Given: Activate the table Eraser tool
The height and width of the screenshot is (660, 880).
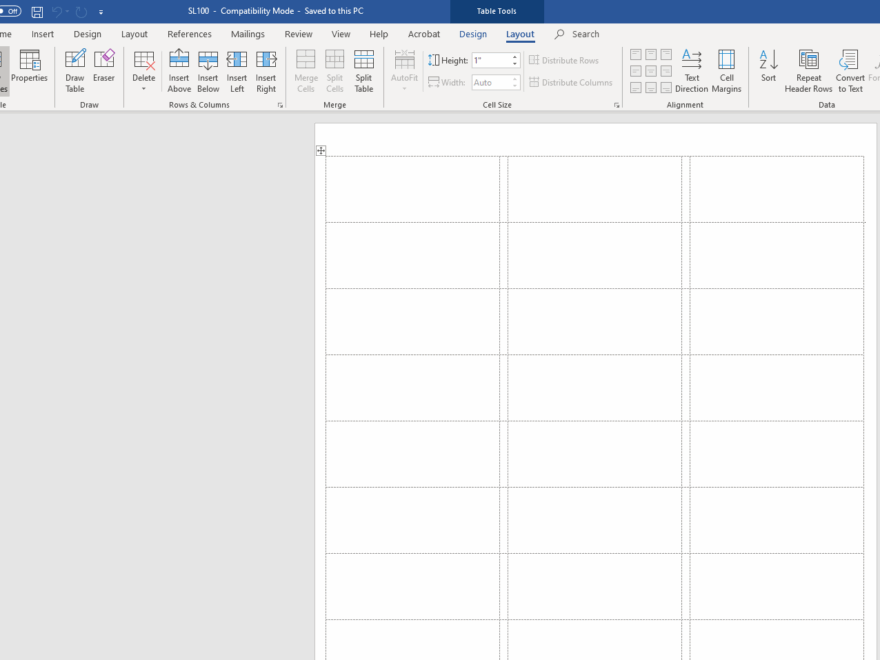Looking at the screenshot, I should click(x=103, y=70).
